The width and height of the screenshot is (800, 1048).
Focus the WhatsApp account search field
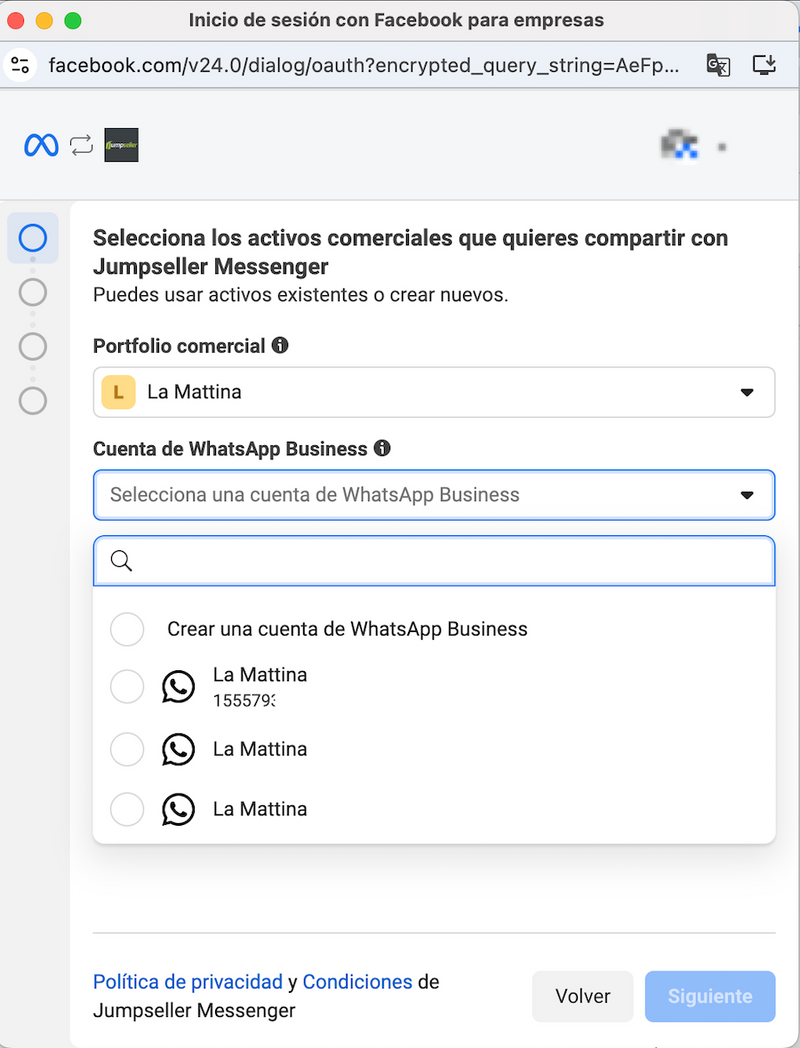click(450, 561)
